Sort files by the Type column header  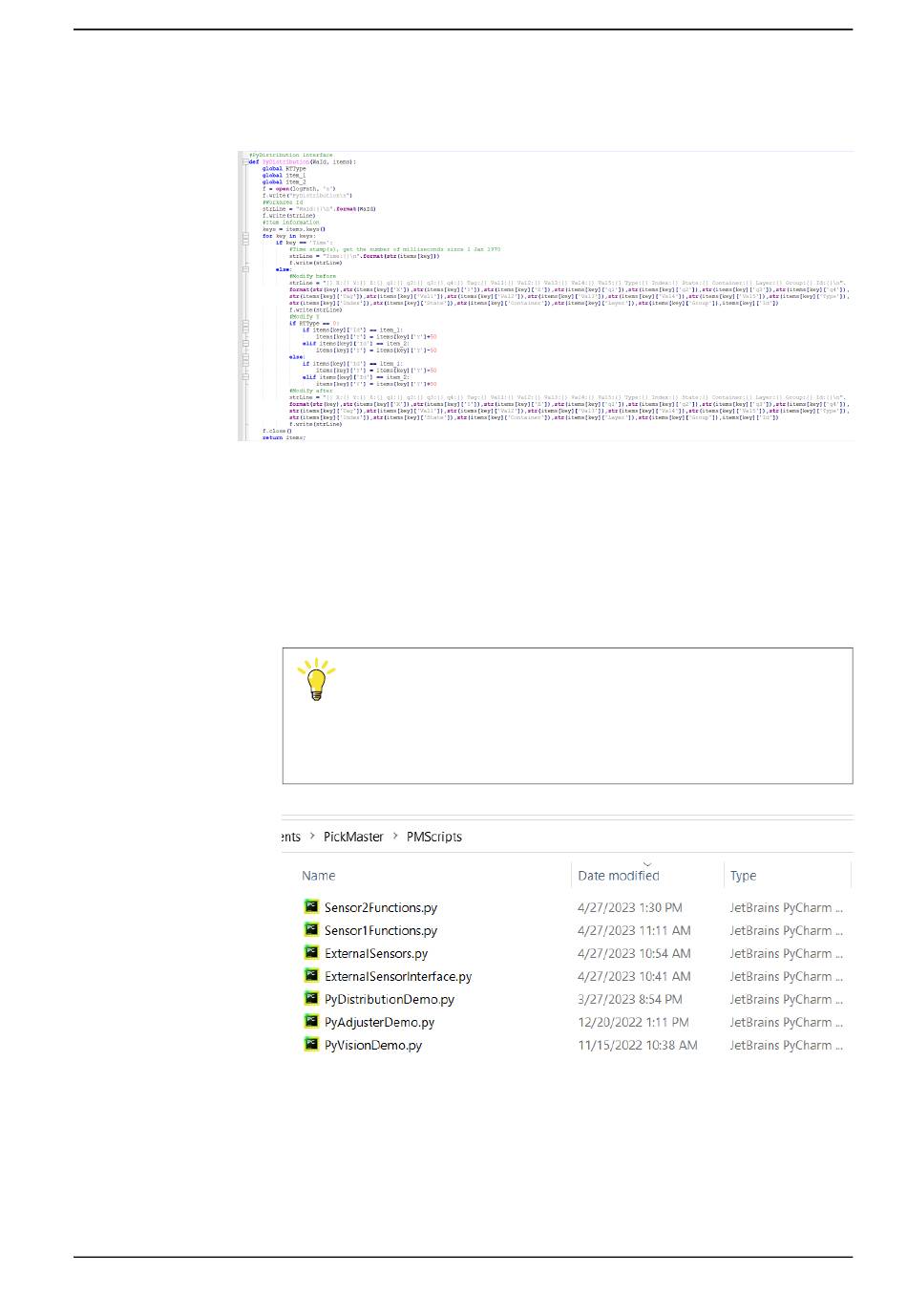[743, 876]
